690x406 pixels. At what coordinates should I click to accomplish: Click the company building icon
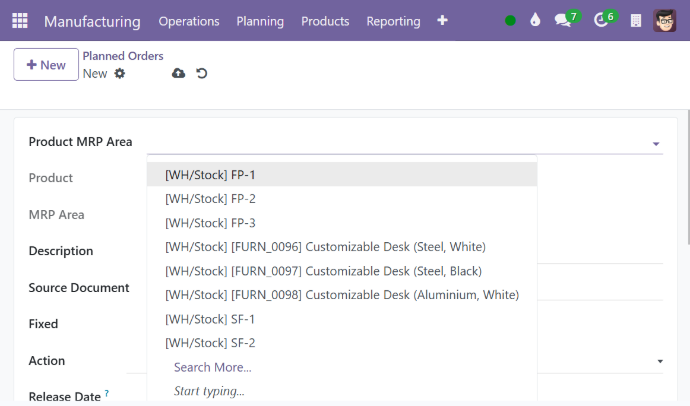click(636, 21)
